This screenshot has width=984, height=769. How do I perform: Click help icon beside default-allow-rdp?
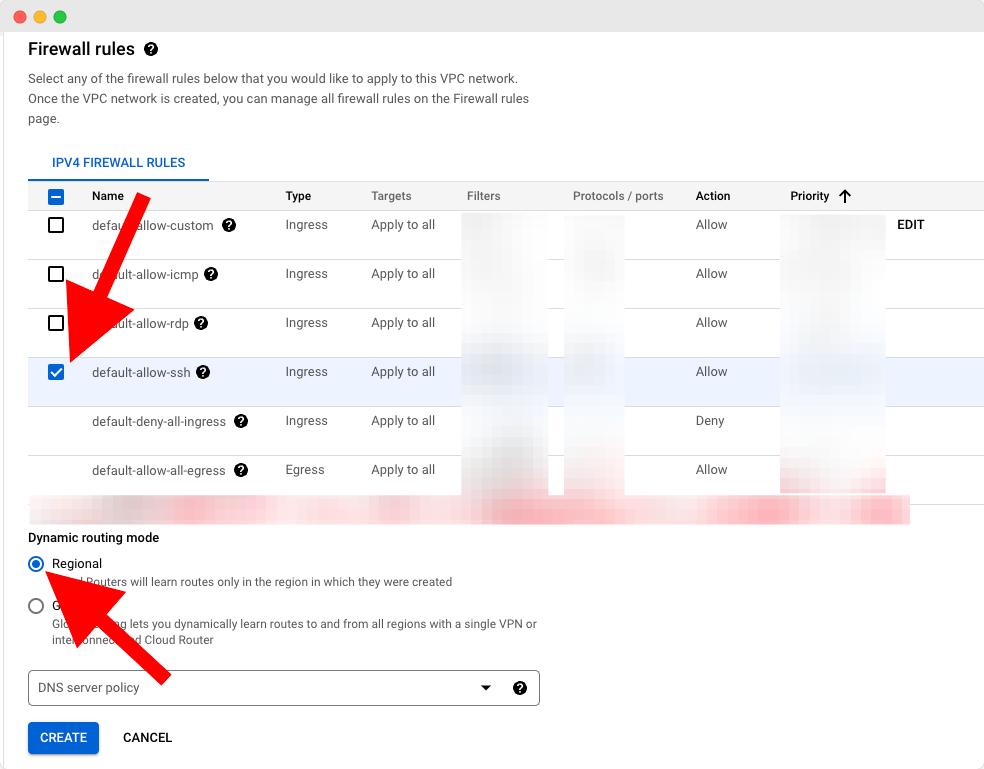tap(201, 323)
